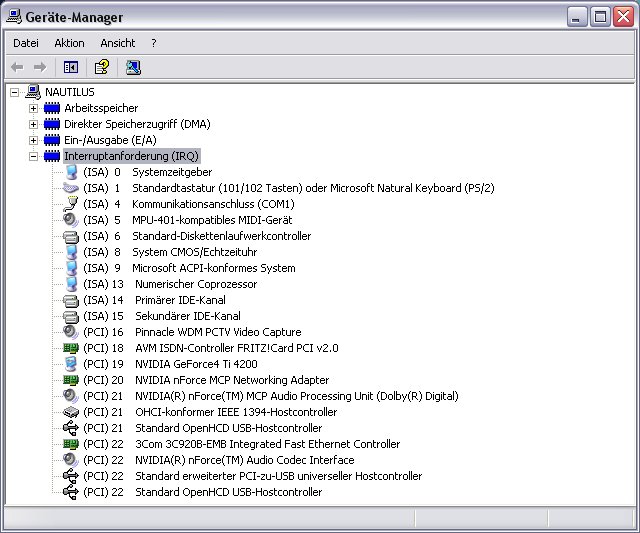Click the Diskettenlaufwerkcontroller icon
The width and height of the screenshot is (640, 533).
(x=71, y=236)
